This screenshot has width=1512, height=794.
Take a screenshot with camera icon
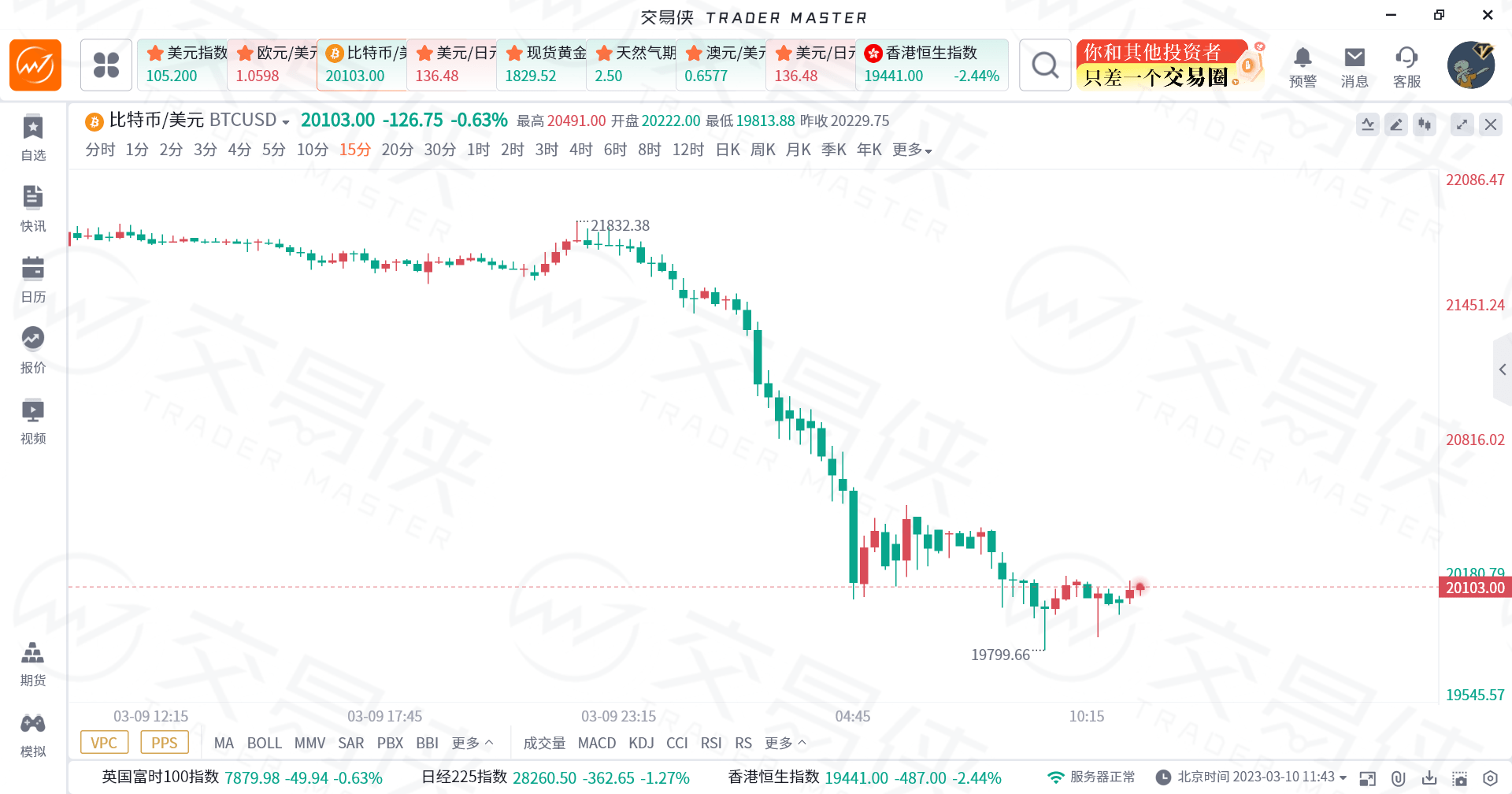(x=1460, y=778)
